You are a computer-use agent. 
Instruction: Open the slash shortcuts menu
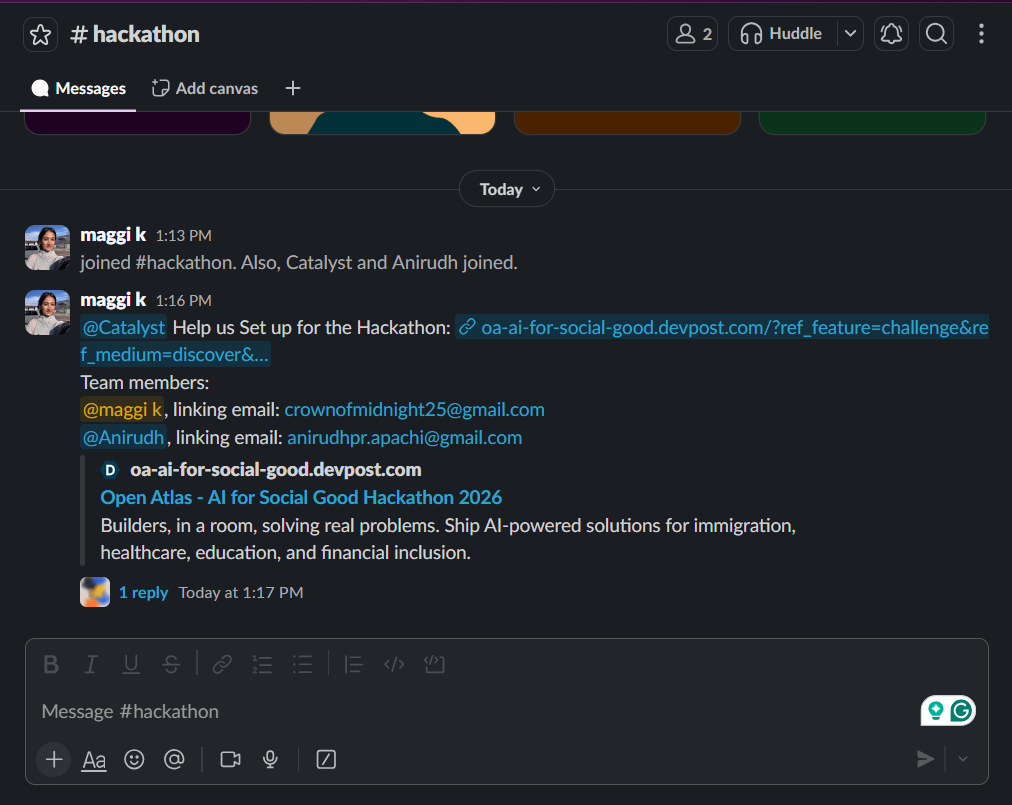click(326, 759)
